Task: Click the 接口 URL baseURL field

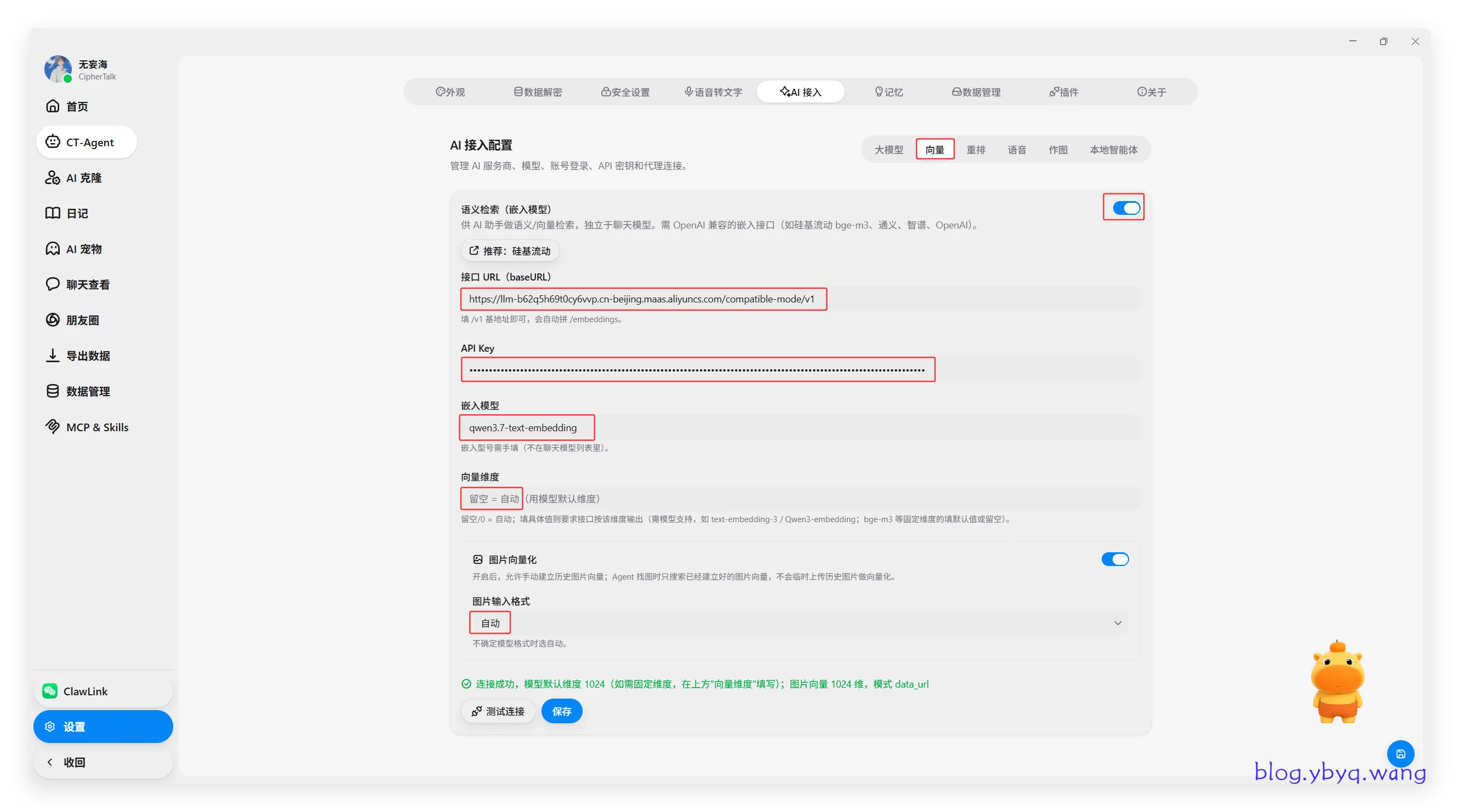Action: (800, 299)
